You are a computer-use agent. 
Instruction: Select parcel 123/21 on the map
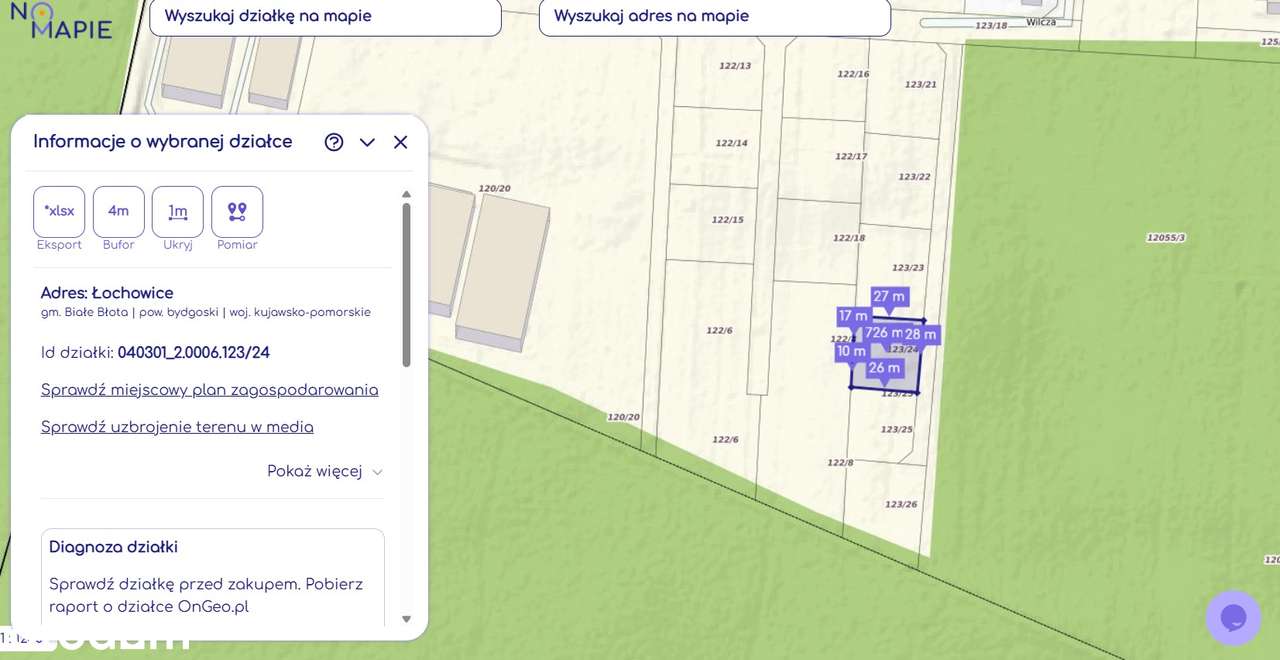pos(921,84)
